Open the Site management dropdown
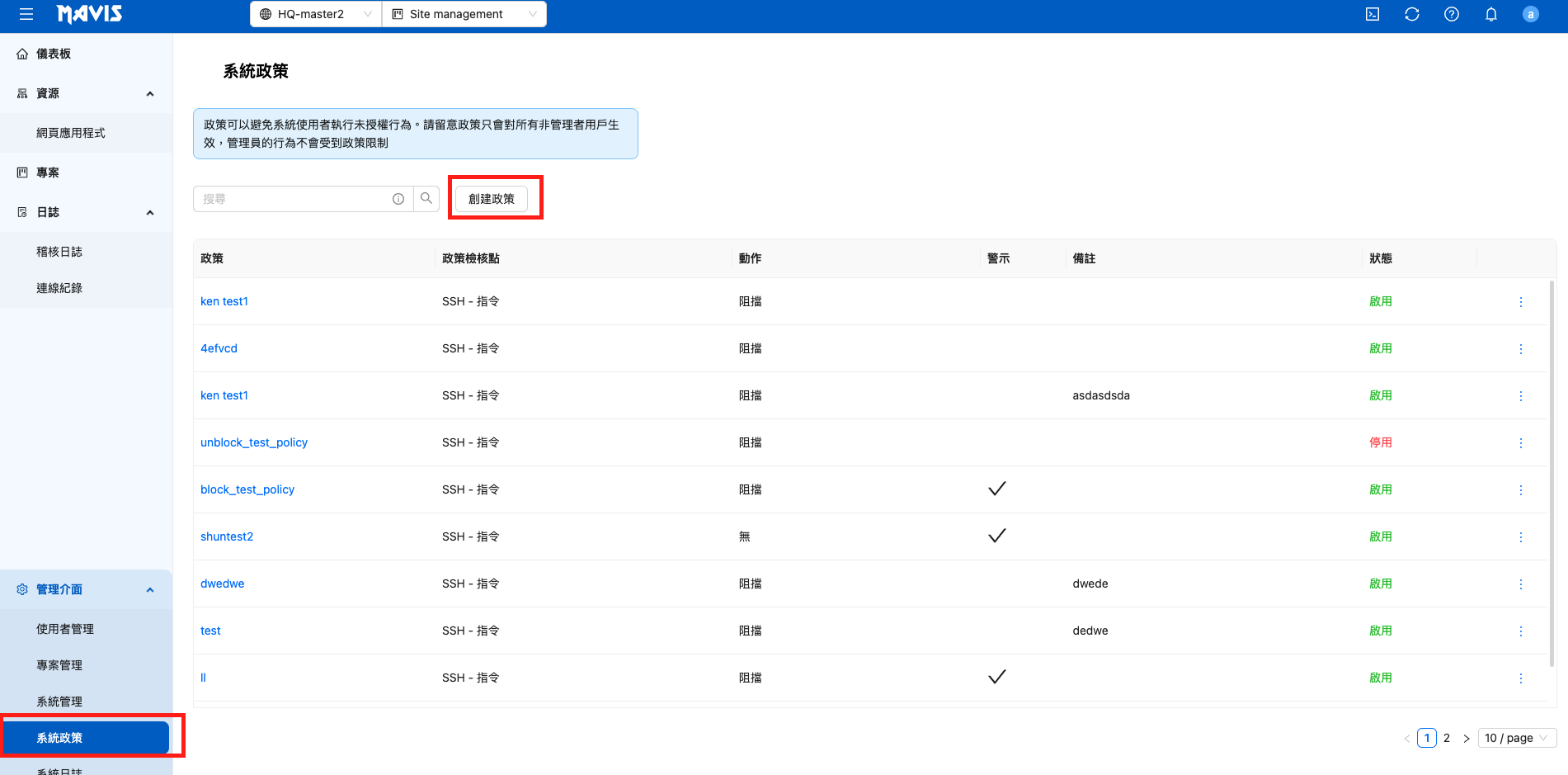Viewport: 1568px width, 775px height. pyautogui.click(x=464, y=14)
